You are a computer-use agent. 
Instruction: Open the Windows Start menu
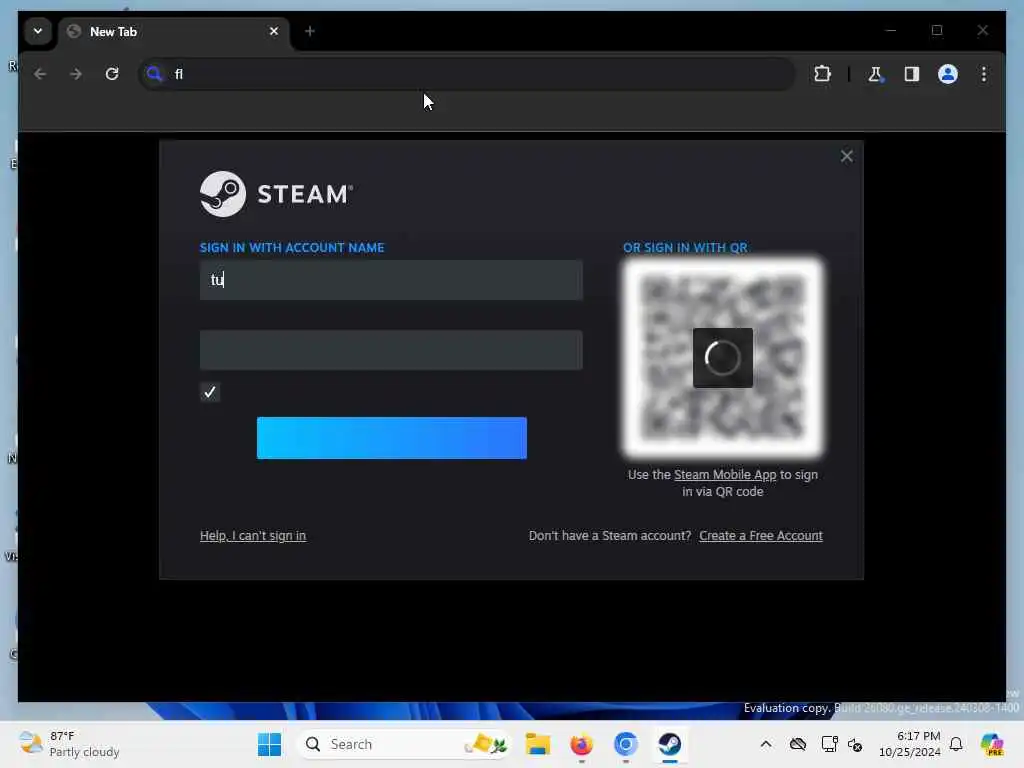coord(269,744)
